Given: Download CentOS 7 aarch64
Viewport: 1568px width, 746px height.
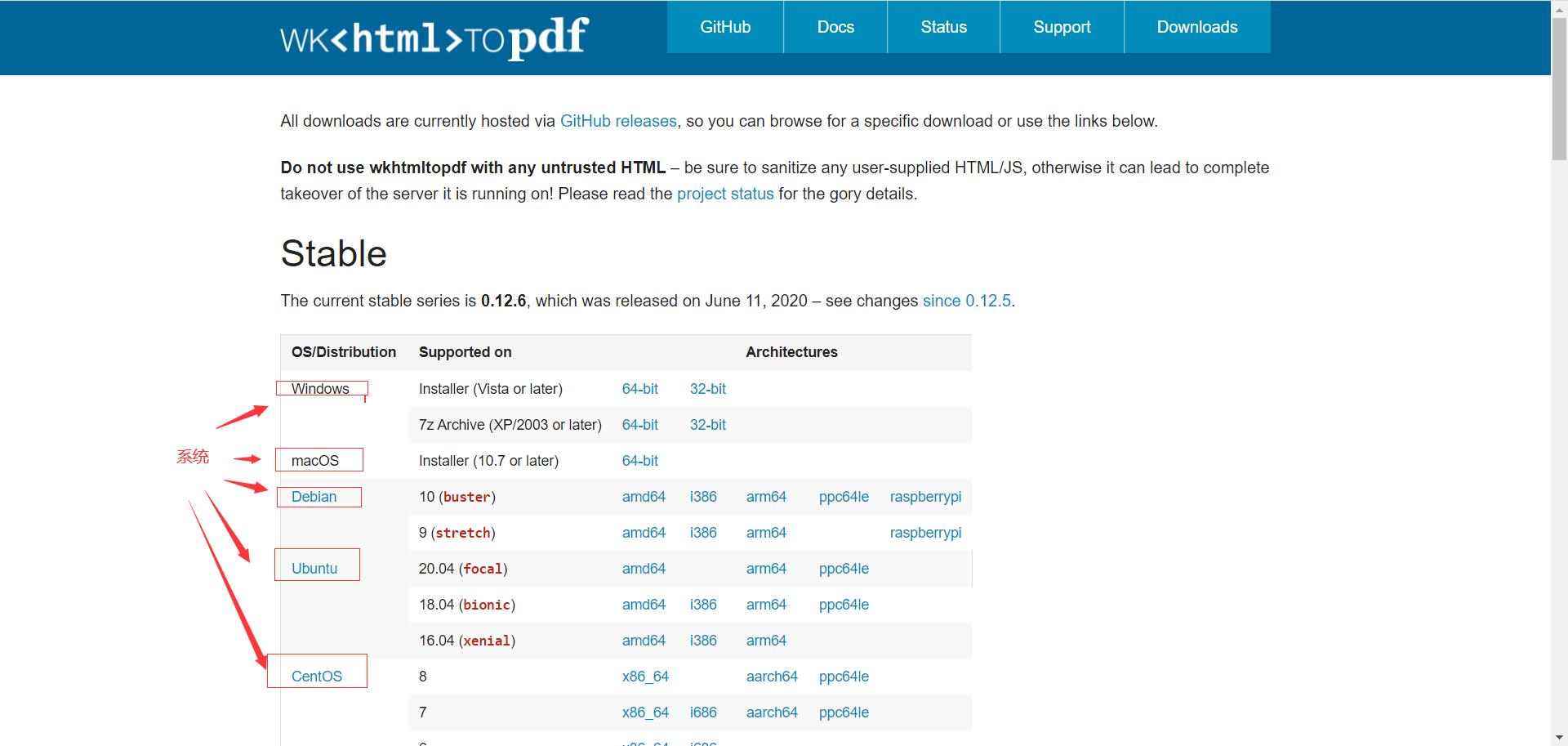Looking at the screenshot, I should point(772,712).
